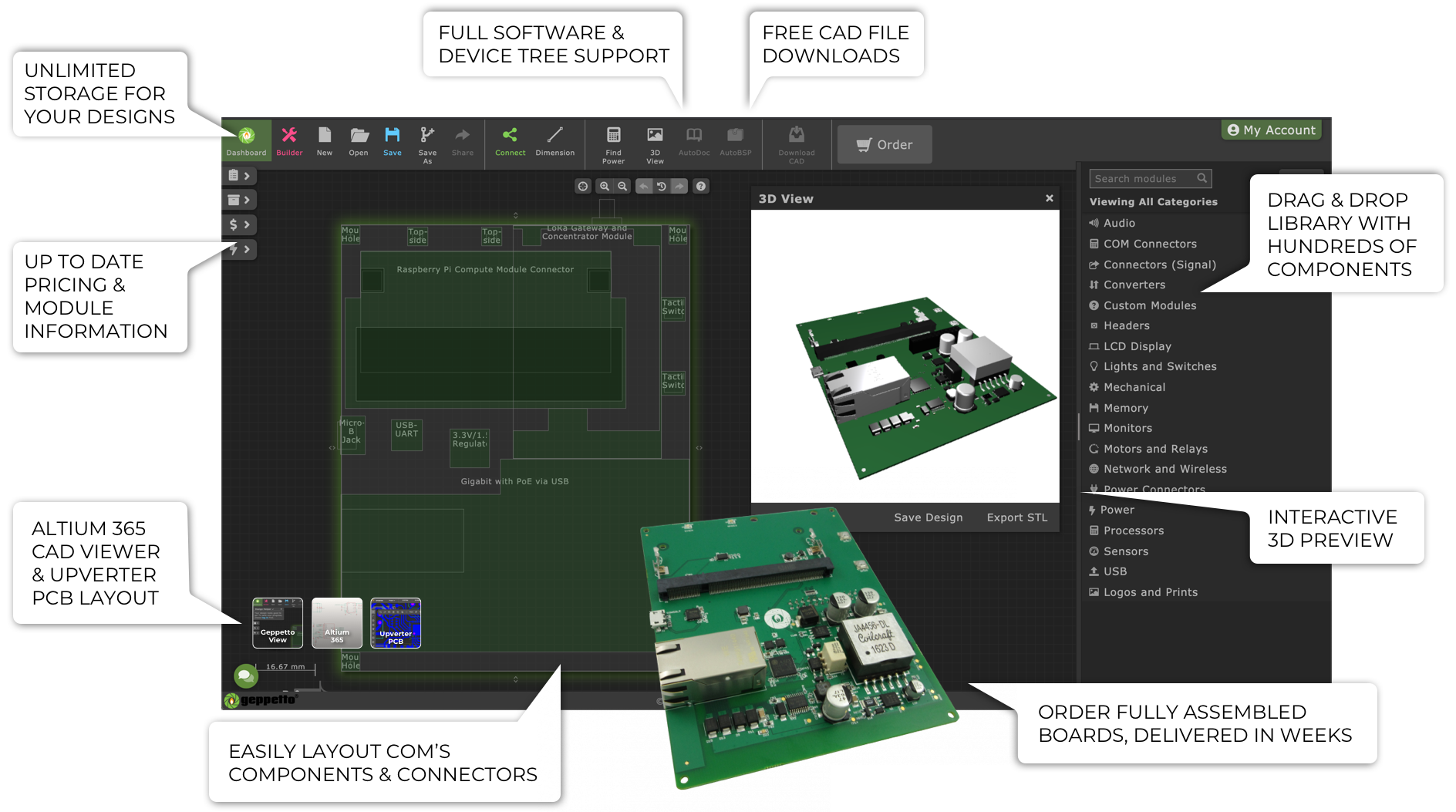Screen dimensions: 1456x812
Task: Click into the Search modules field
Action: (1150, 178)
